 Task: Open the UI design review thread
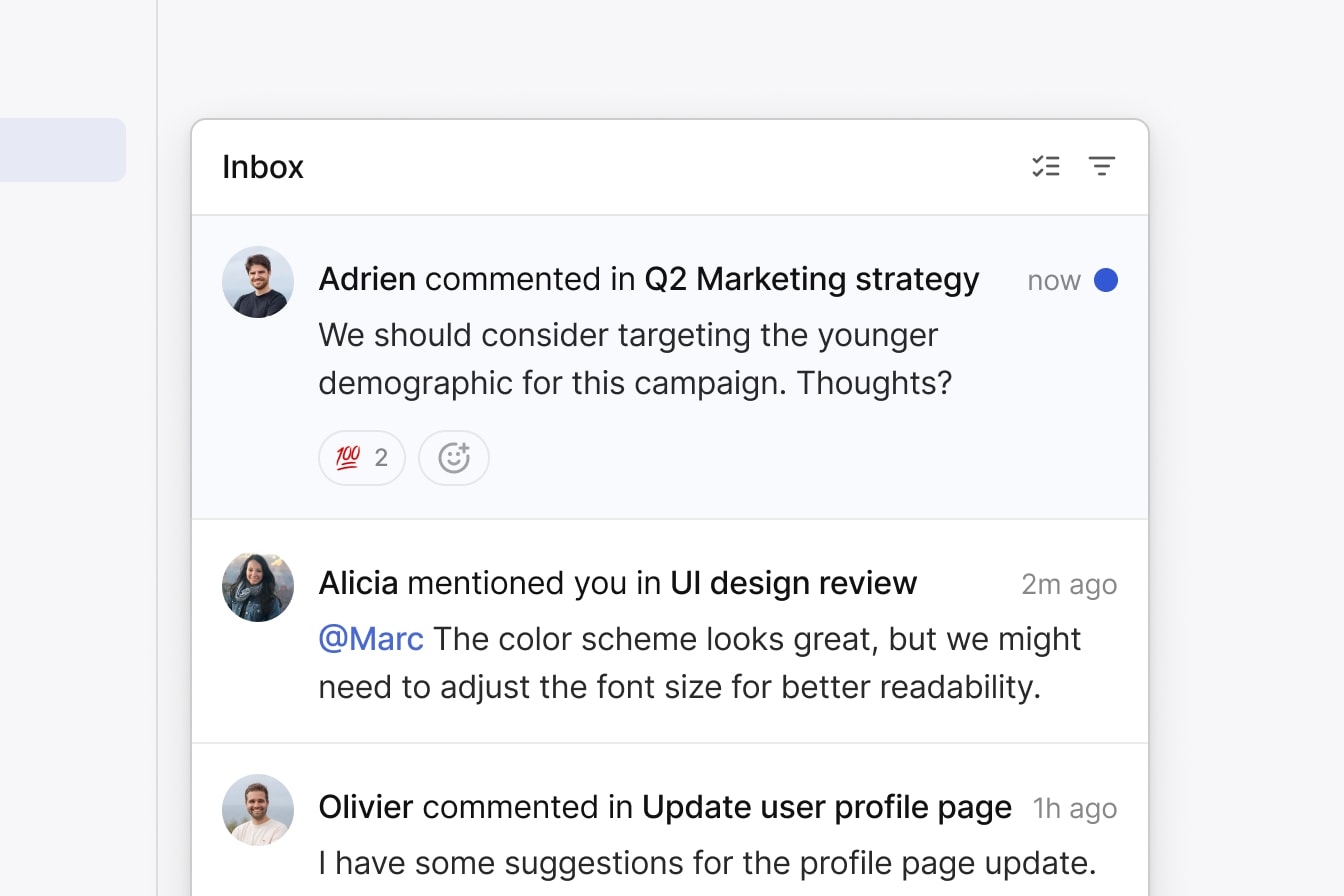pos(794,583)
